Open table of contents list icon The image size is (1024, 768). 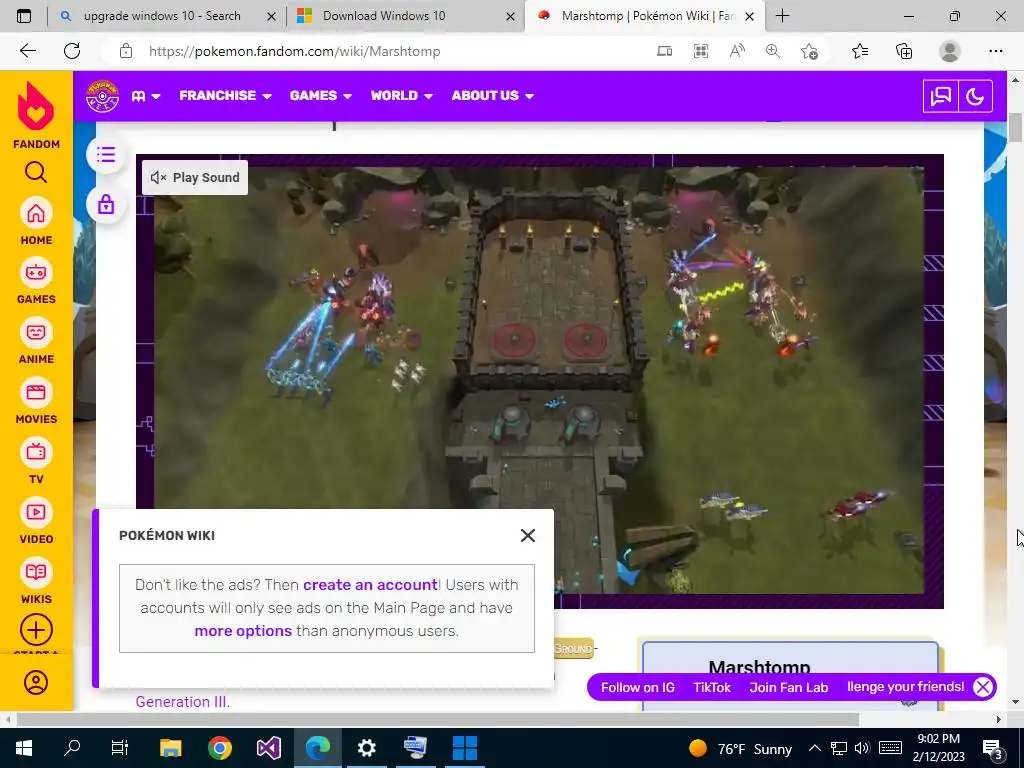[x=106, y=155]
